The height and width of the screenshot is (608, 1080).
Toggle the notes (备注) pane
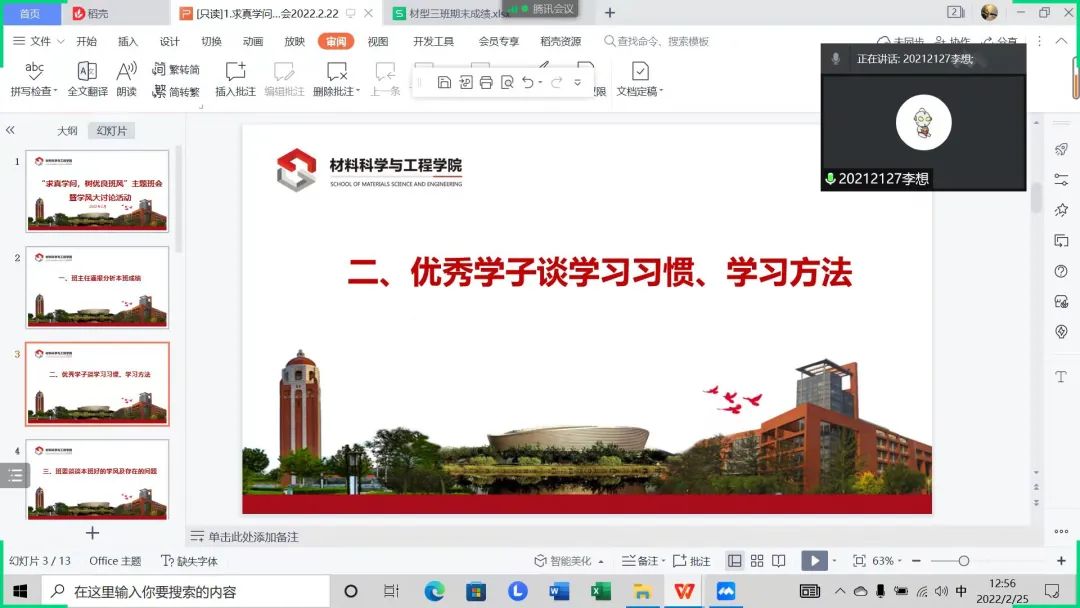pos(641,561)
